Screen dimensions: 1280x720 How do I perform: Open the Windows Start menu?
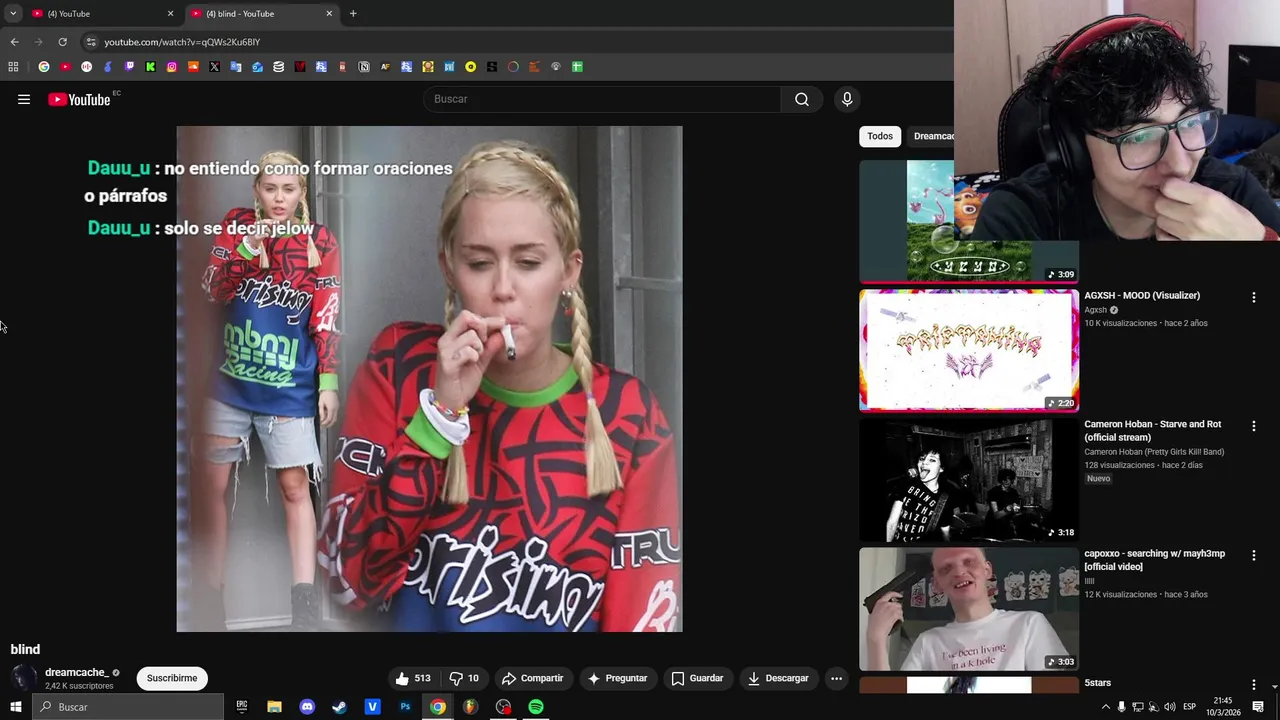point(15,707)
